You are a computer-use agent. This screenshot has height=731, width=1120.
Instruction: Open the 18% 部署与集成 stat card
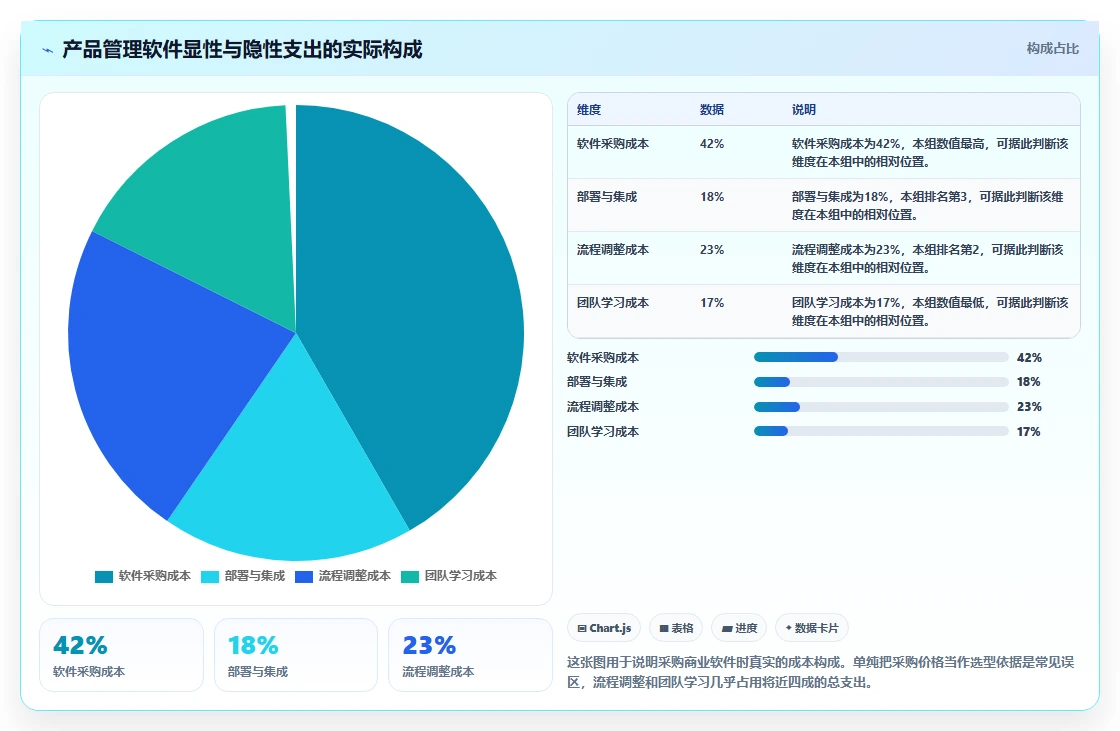(296, 655)
